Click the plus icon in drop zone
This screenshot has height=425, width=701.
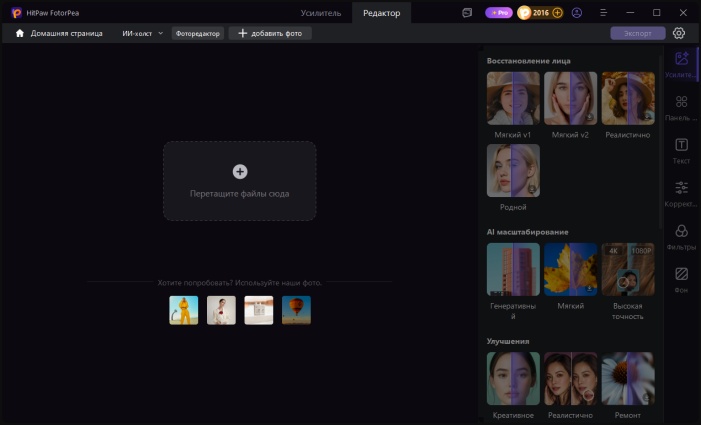click(240, 172)
